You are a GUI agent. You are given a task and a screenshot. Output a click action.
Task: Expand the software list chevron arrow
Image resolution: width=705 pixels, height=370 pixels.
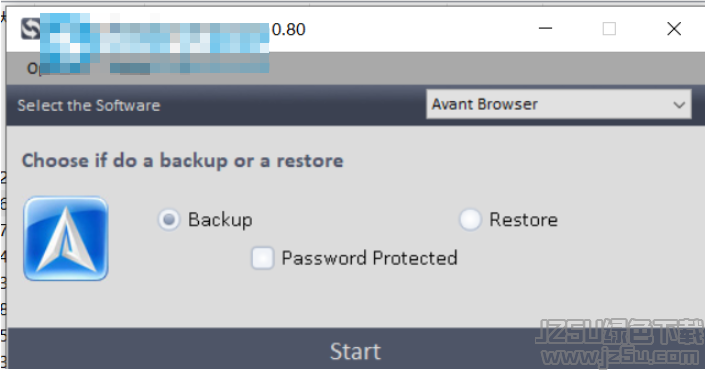click(x=679, y=105)
